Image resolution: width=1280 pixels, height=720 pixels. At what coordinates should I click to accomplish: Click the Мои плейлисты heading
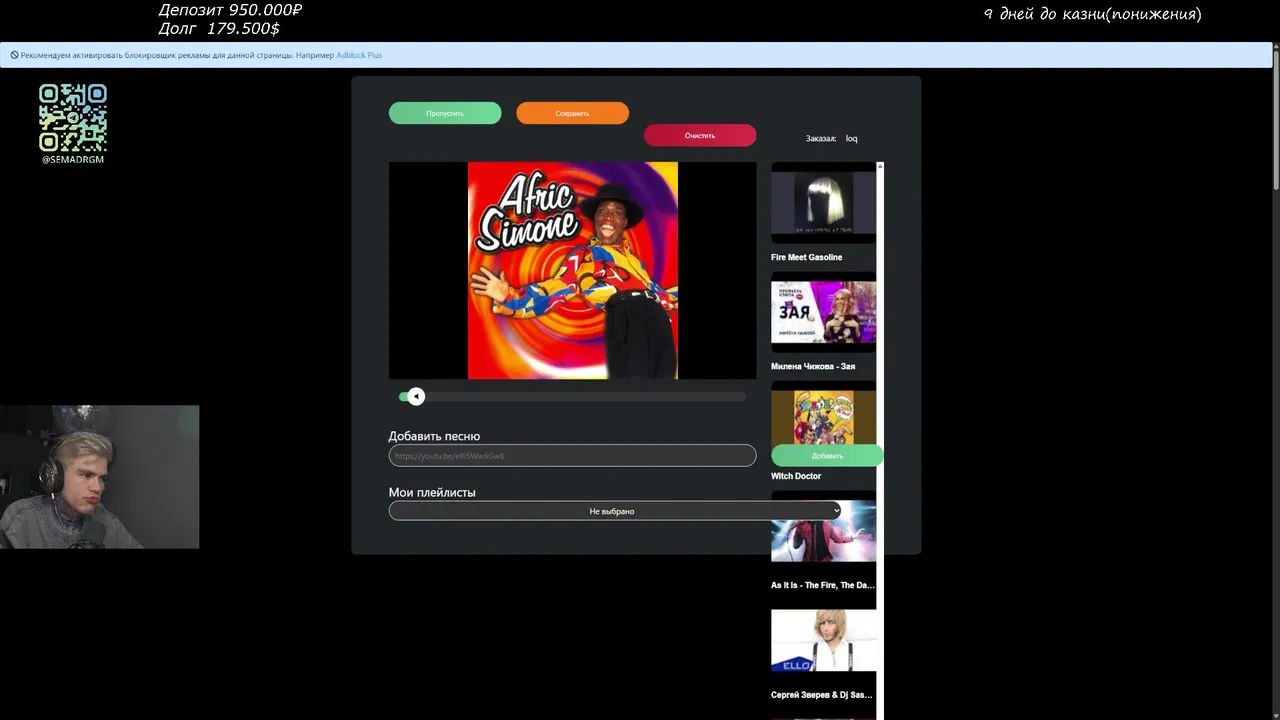pyautogui.click(x=432, y=493)
